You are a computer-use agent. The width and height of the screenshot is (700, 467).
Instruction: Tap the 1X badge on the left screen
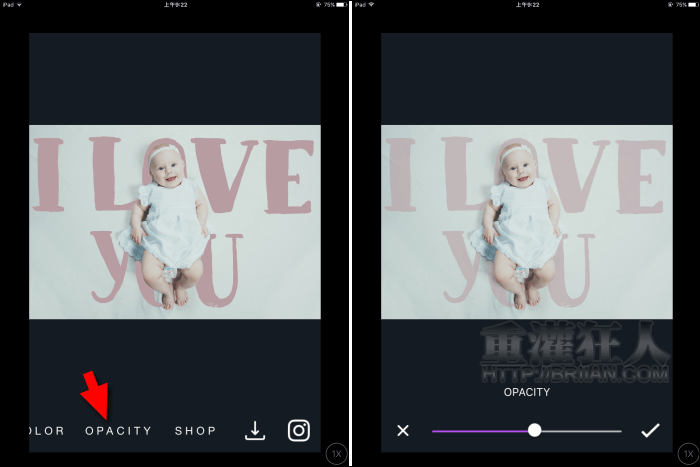(x=336, y=454)
